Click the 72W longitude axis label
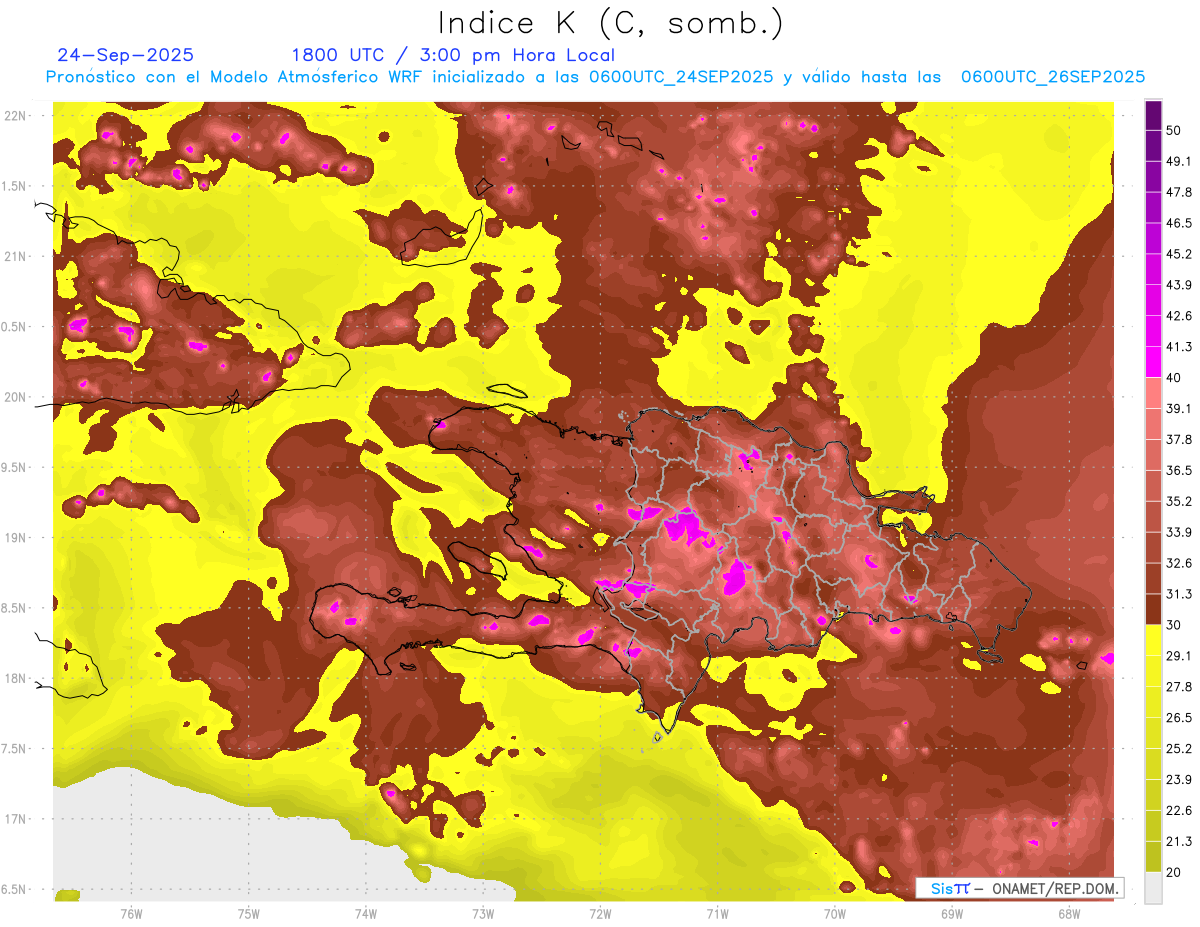 click(600, 913)
